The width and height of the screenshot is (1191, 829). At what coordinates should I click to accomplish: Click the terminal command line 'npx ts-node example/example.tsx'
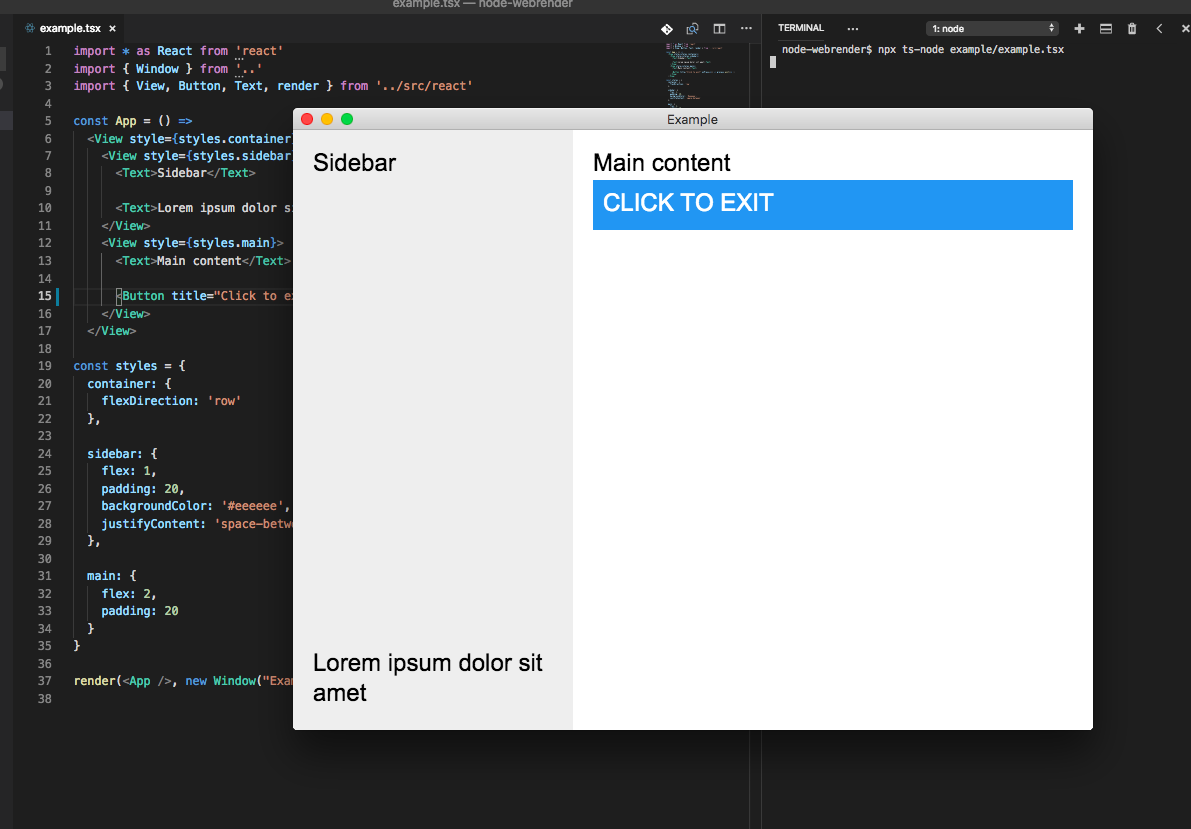coord(971,49)
